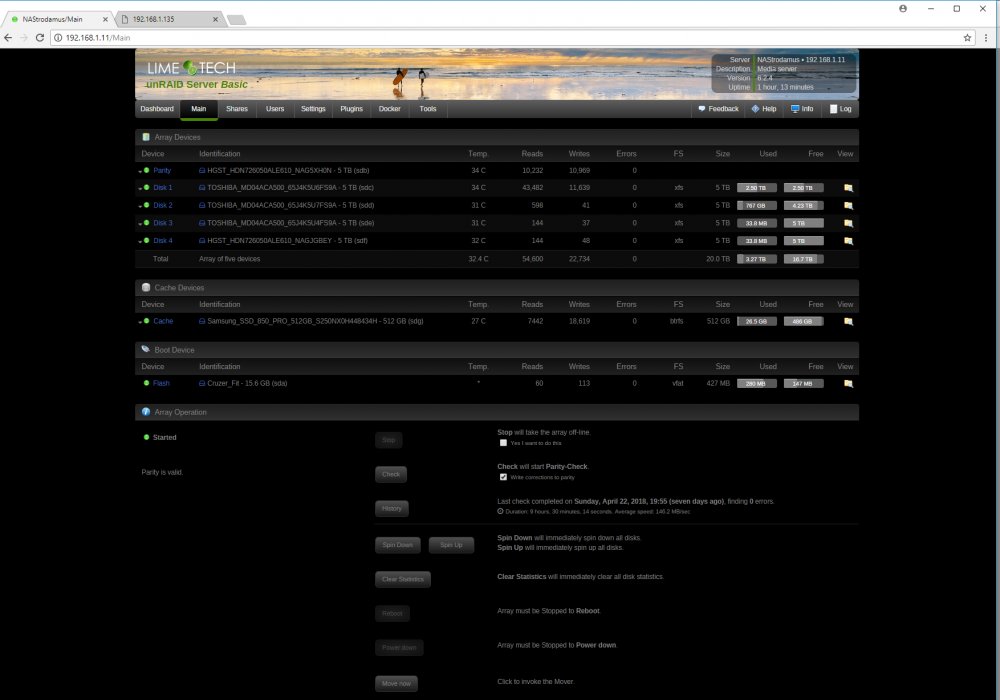1000x700 pixels.
Task: Open the Chrome menu (three dots)
Action: click(x=986, y=38)
